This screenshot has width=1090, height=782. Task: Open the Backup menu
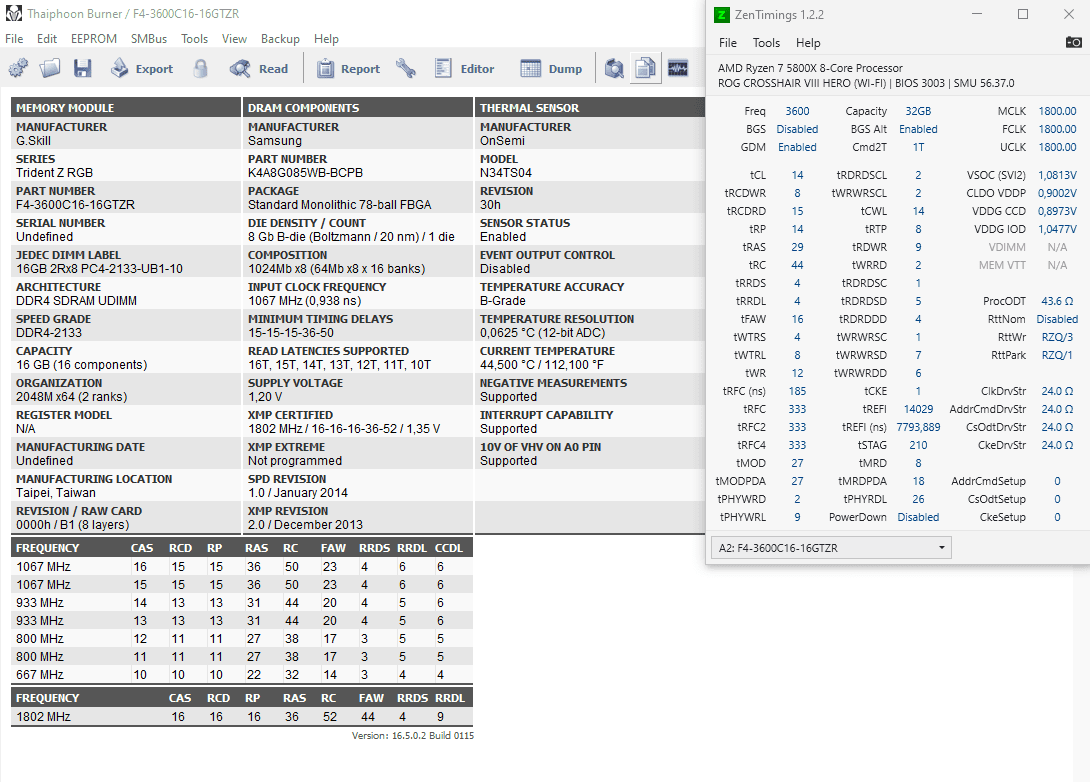[x=280, y=39]
